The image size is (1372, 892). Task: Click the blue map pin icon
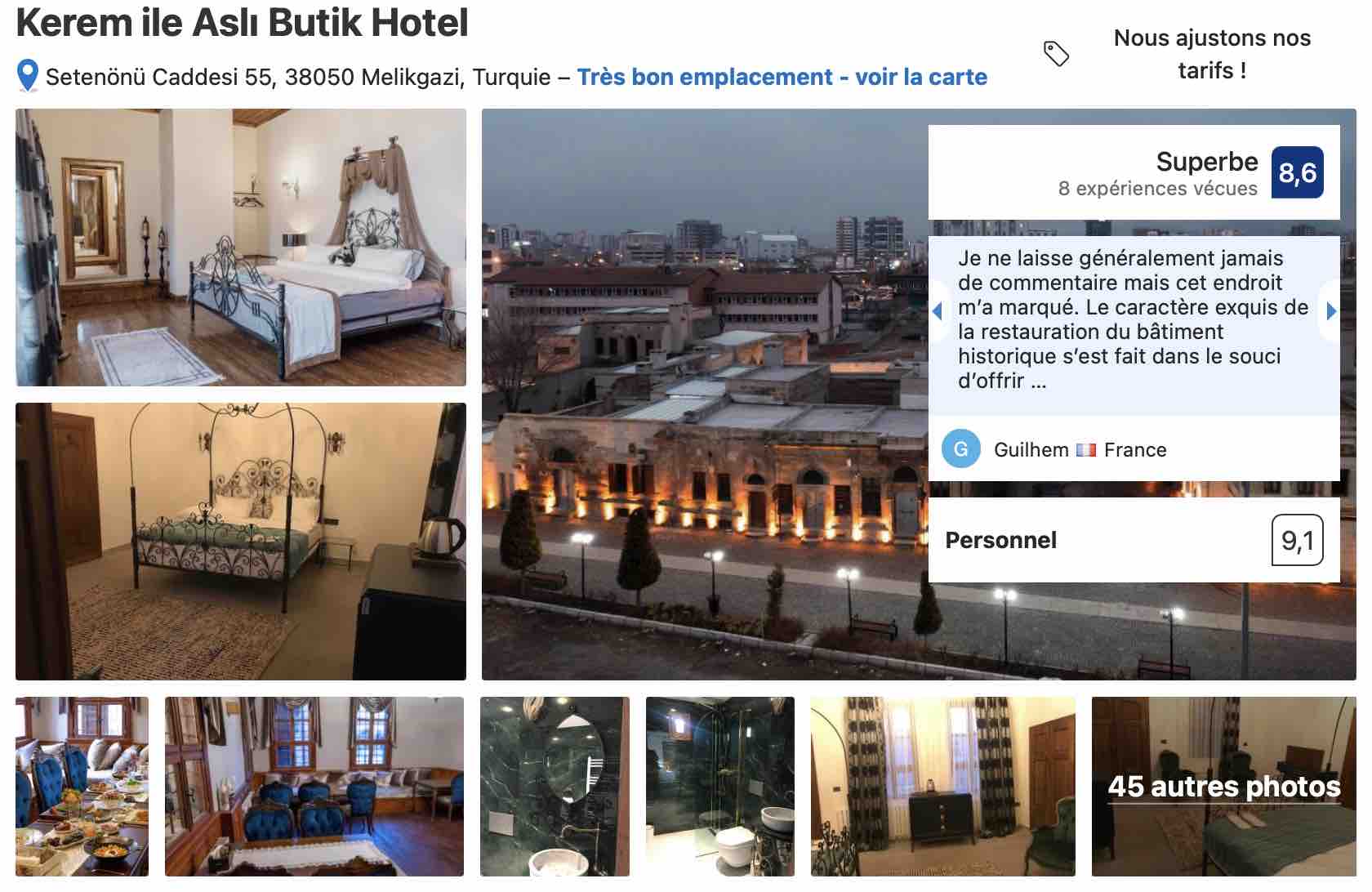click(27, 76)
